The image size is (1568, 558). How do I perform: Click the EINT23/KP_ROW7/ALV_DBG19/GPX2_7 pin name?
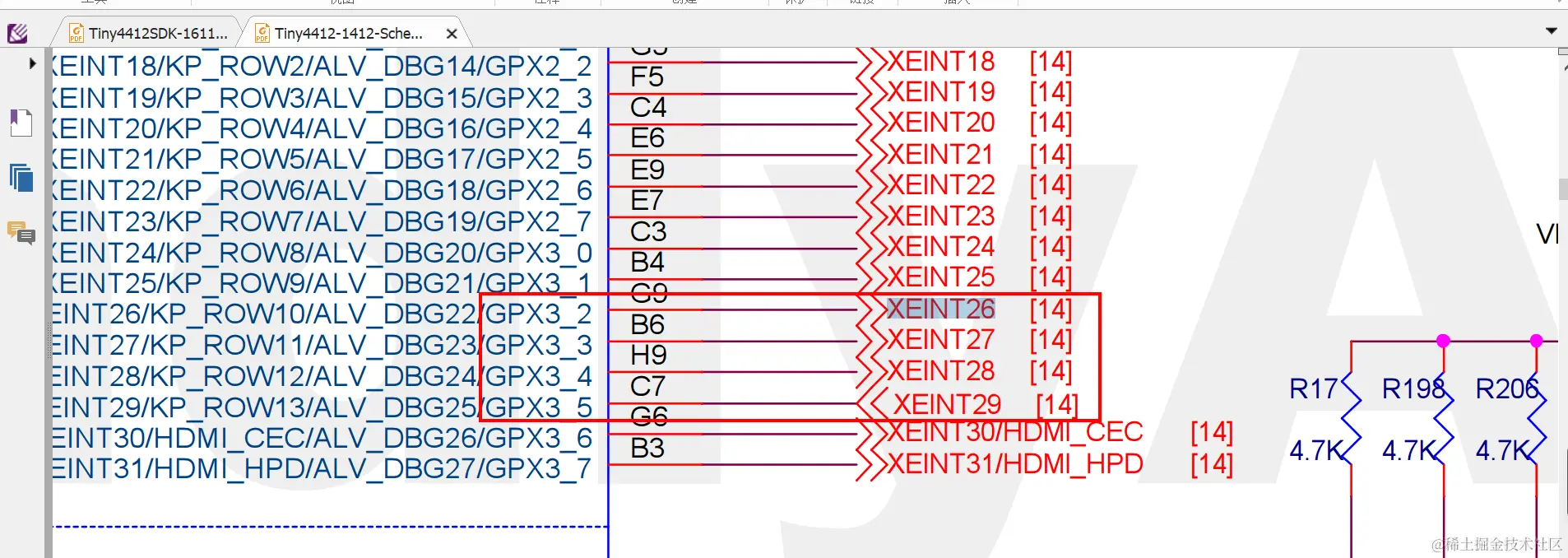coord(322,222)
